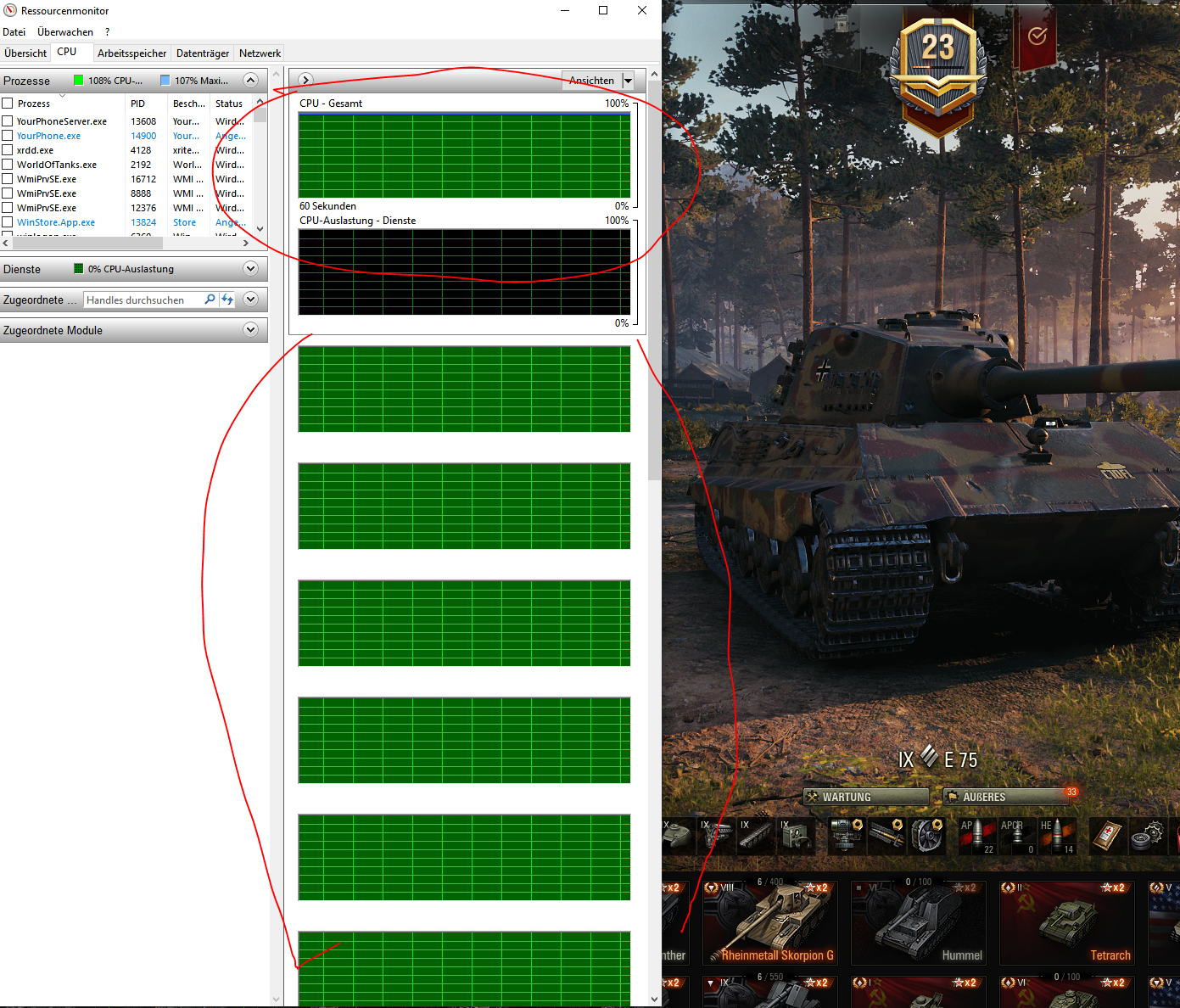Open the ventilation fan equipment slot
The height and width of the screenshot is (1008, 1180).
[927, 835]
